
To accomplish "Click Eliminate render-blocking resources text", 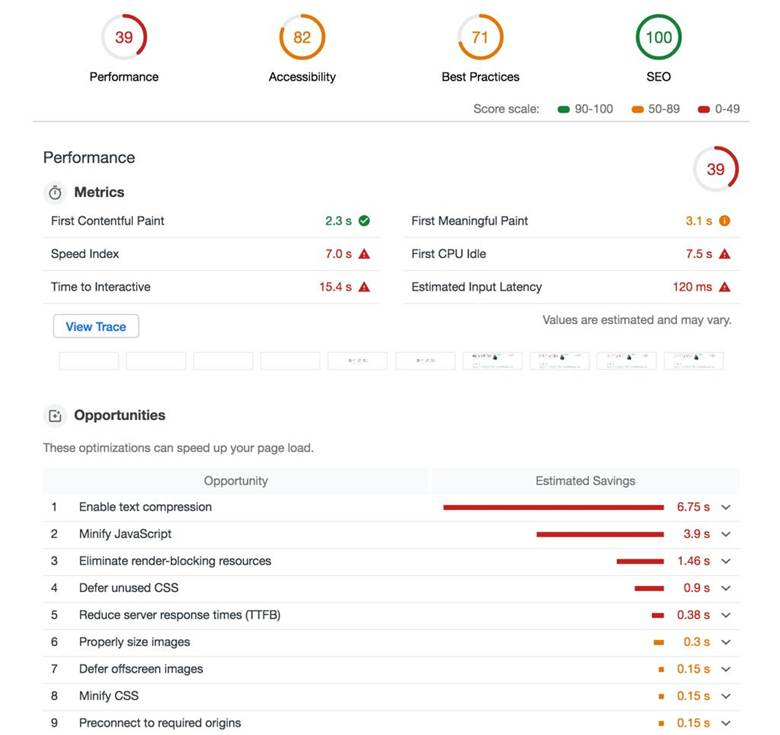I will [x=175, y=561].
